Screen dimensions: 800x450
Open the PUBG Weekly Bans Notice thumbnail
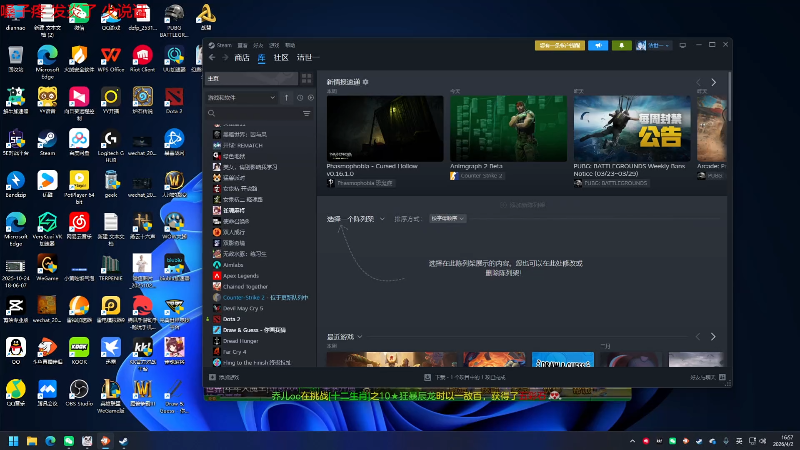pos(632,129)
